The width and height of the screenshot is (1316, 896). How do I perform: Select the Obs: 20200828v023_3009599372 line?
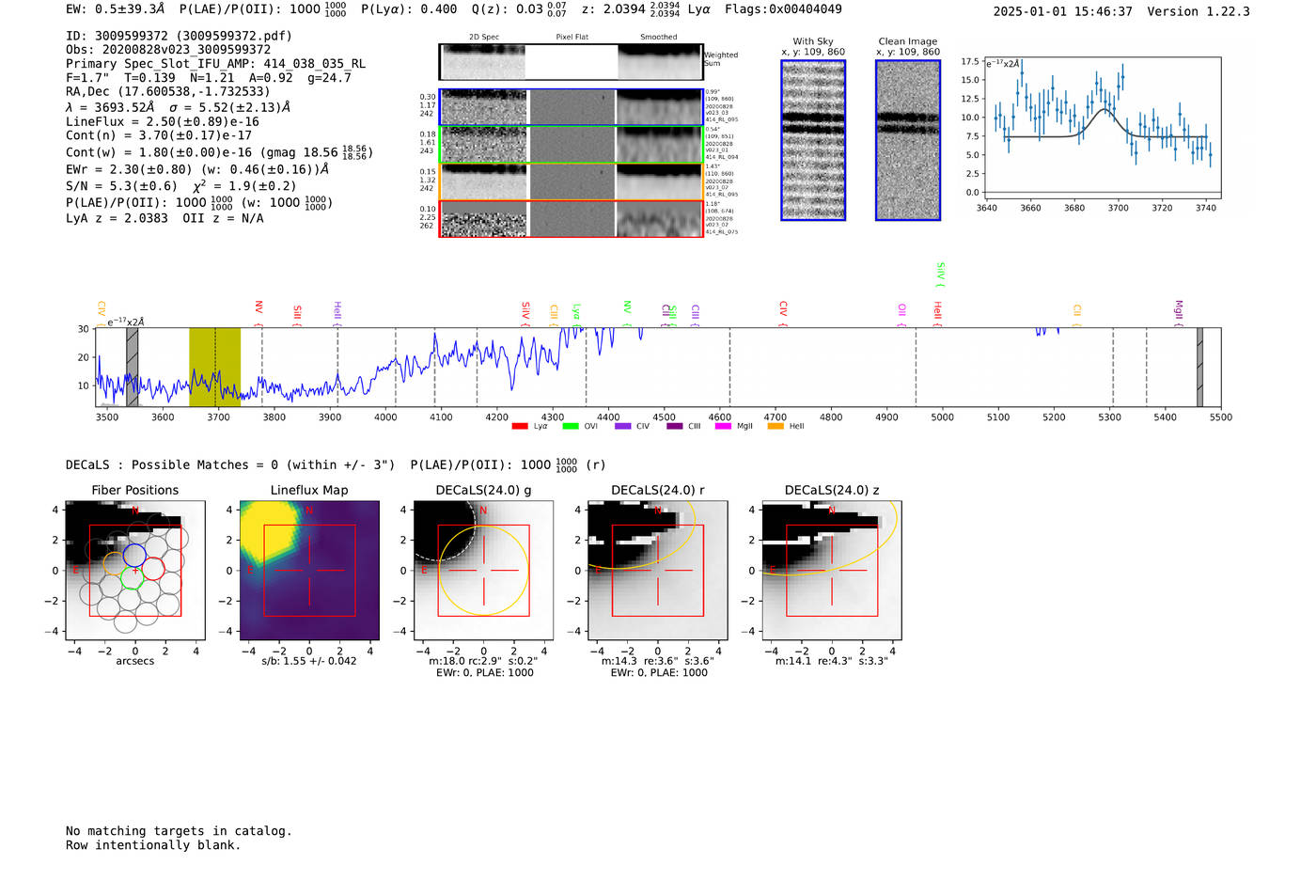[x=168, y=50]
